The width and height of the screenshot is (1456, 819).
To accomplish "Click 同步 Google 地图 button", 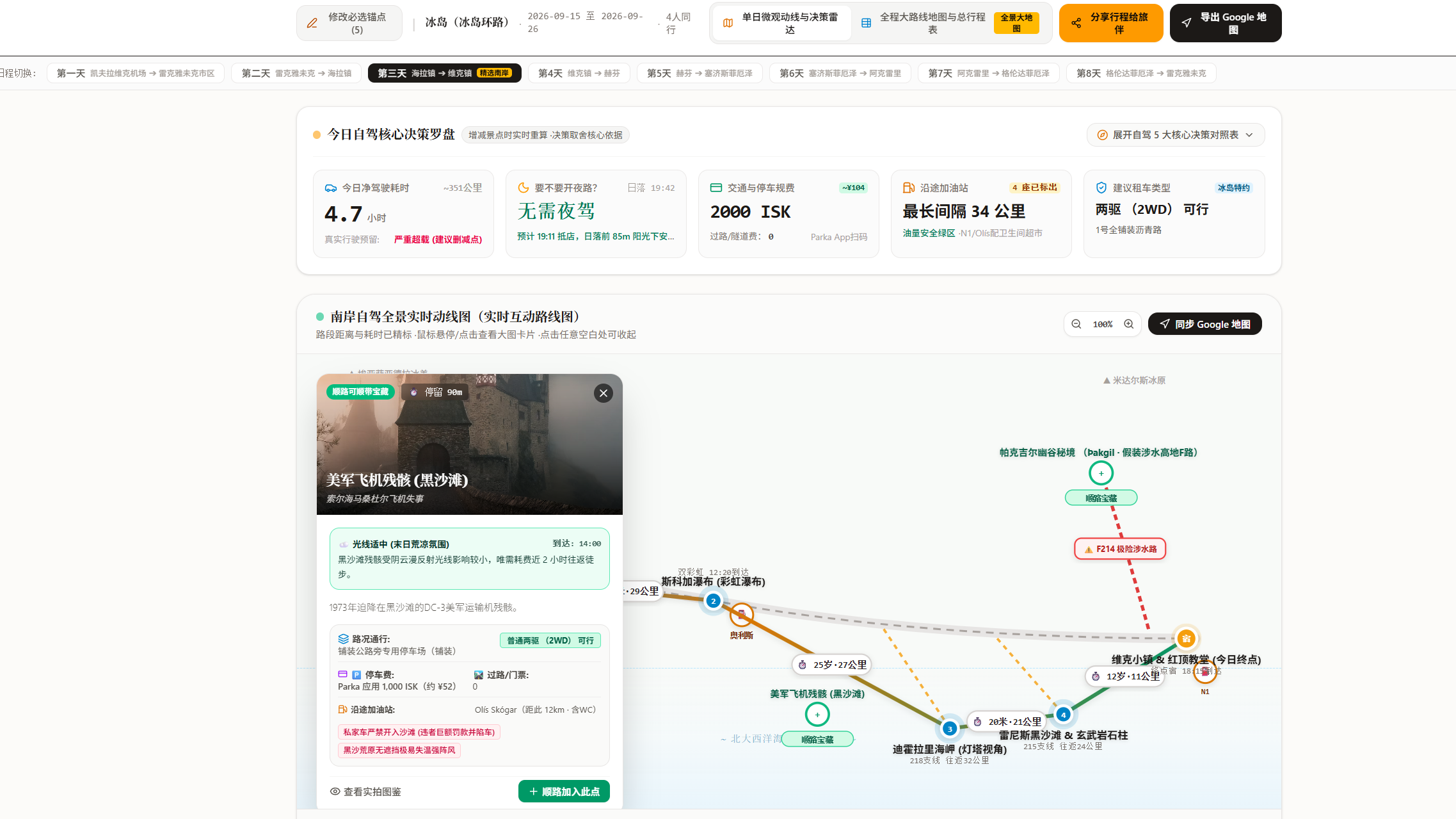I will pyautogui.click(x=1204, y=324).
